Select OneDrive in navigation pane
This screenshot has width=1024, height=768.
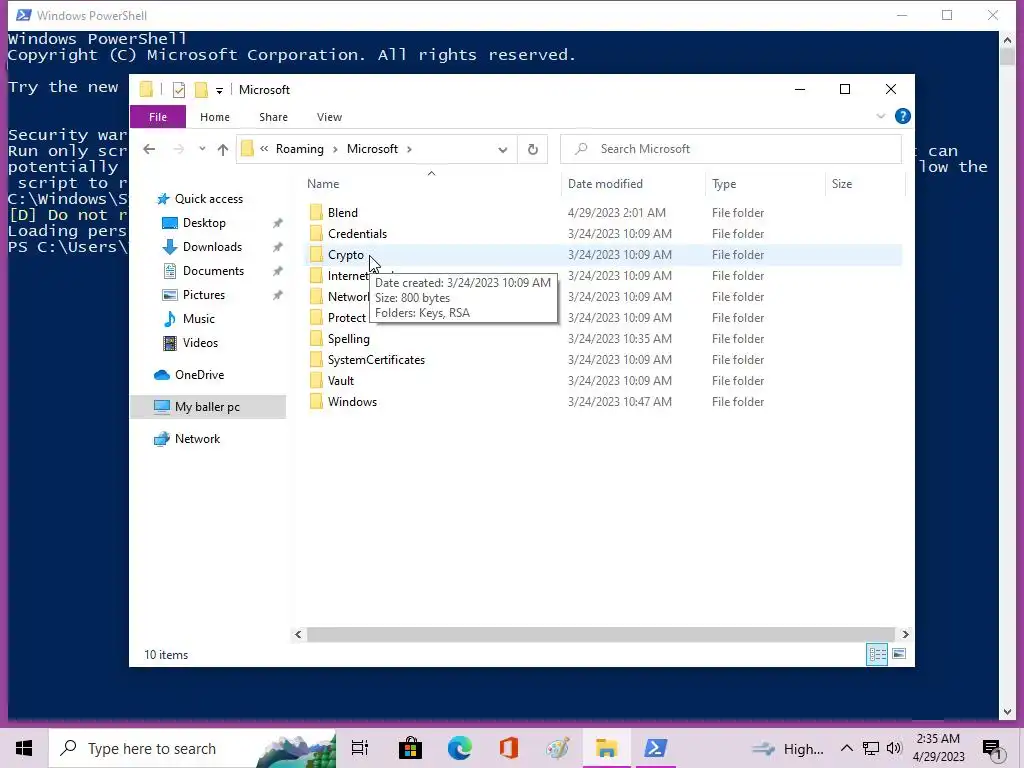(199, 375)
